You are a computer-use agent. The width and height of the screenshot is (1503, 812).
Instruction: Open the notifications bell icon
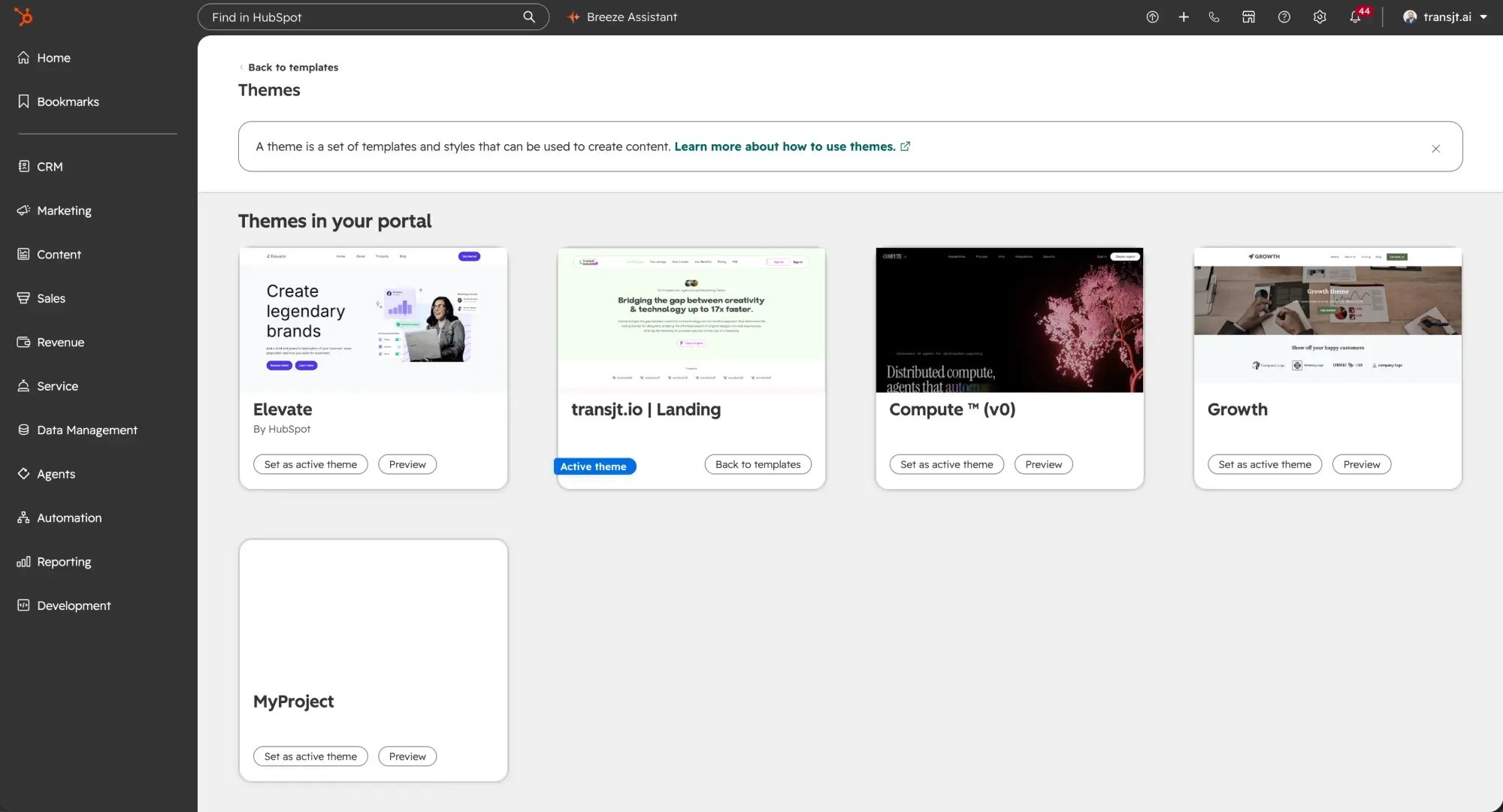[1356, 17]
